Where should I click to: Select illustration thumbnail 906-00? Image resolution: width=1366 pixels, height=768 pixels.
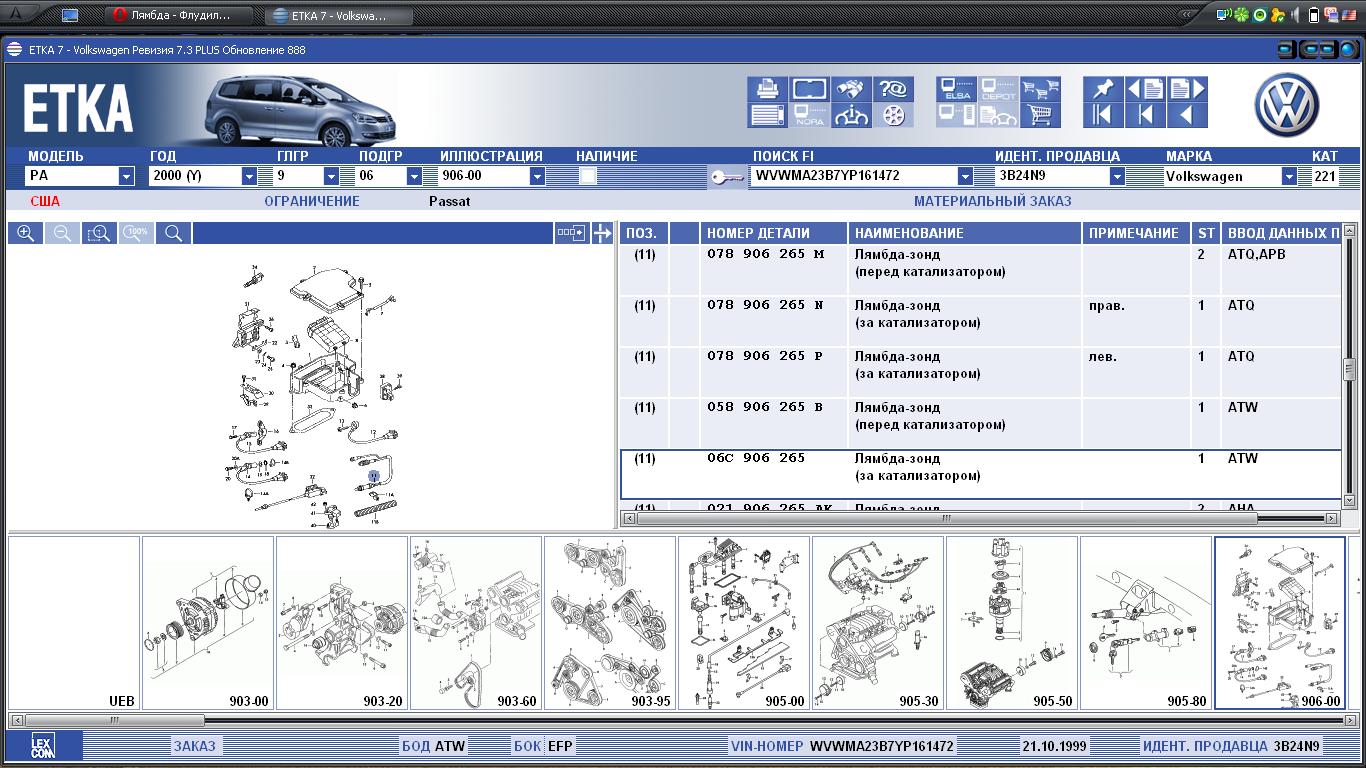1279,623
